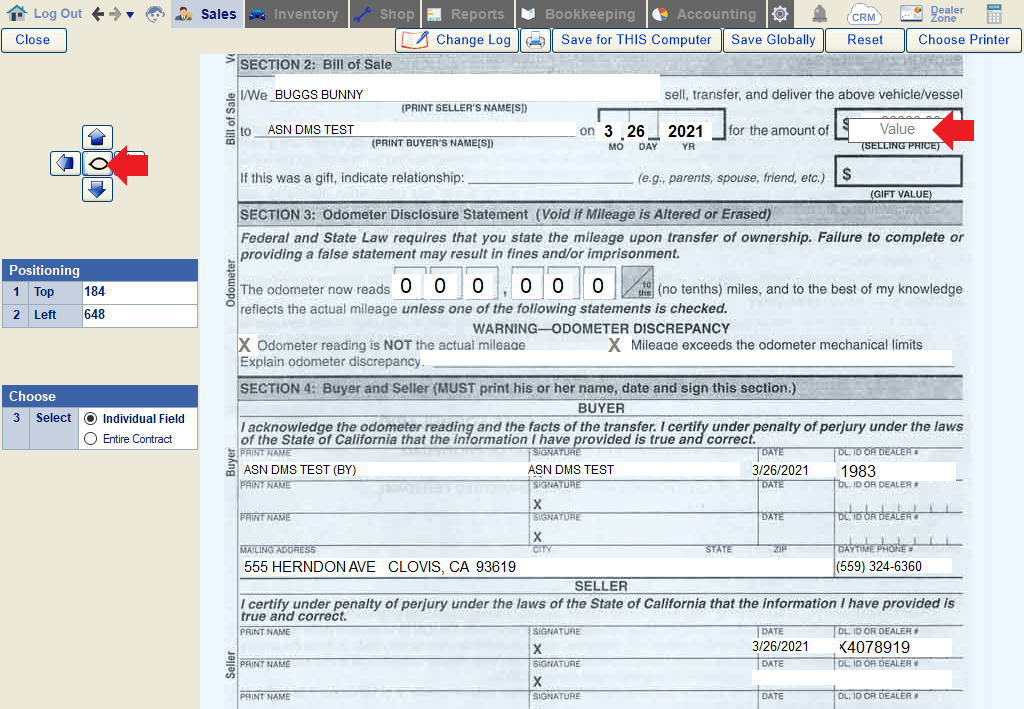Select the ASN DMS TEST (BY) print name

384,469
